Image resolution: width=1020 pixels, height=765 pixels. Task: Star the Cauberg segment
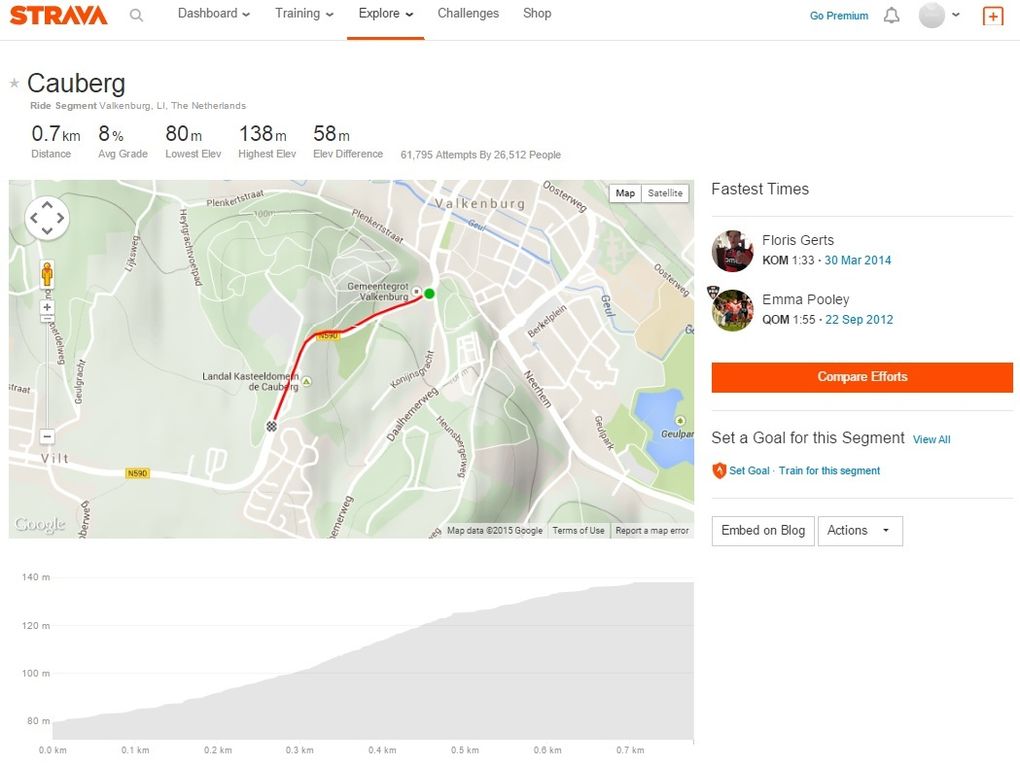pyautogui.click(x=14, y=83)
